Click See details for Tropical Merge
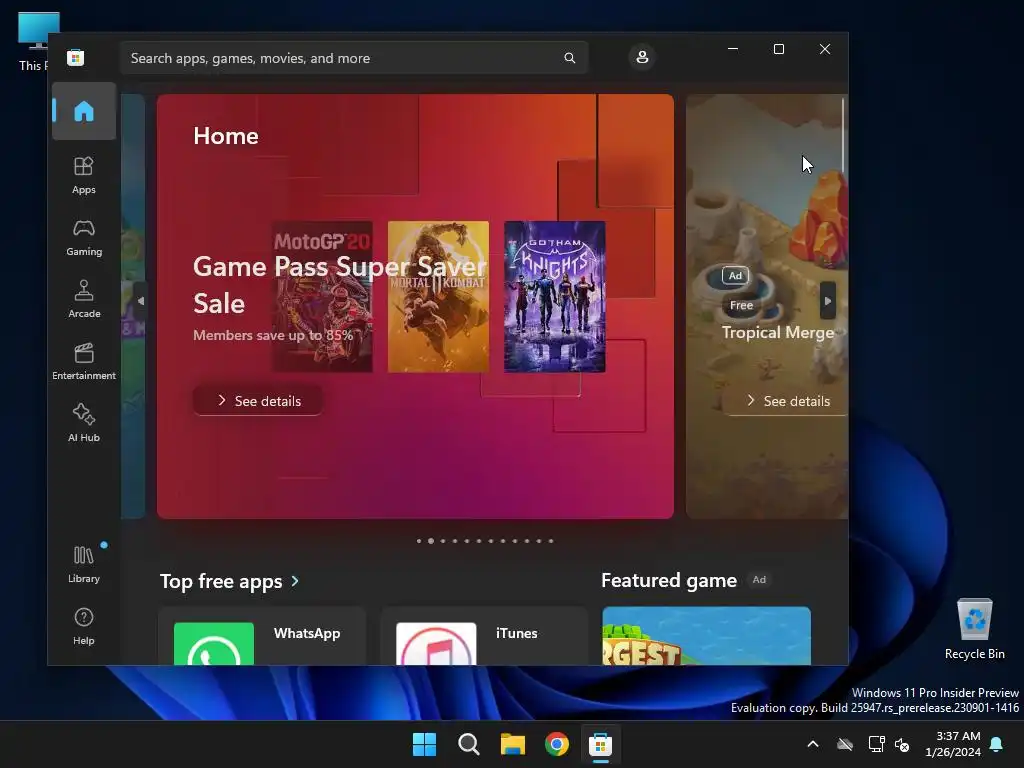 (x=788, y=401)
